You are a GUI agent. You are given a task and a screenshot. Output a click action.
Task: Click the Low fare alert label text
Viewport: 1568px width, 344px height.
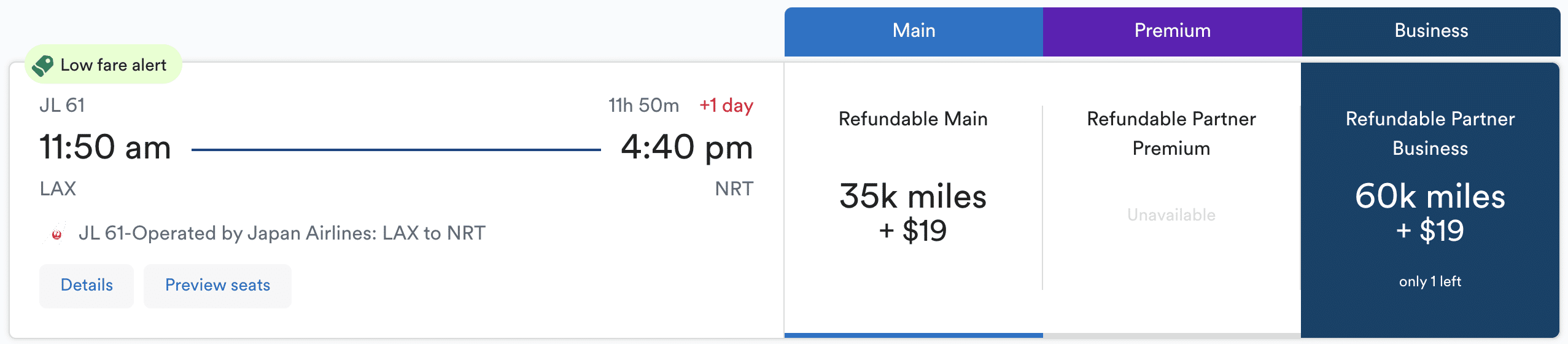pos(114,65)
